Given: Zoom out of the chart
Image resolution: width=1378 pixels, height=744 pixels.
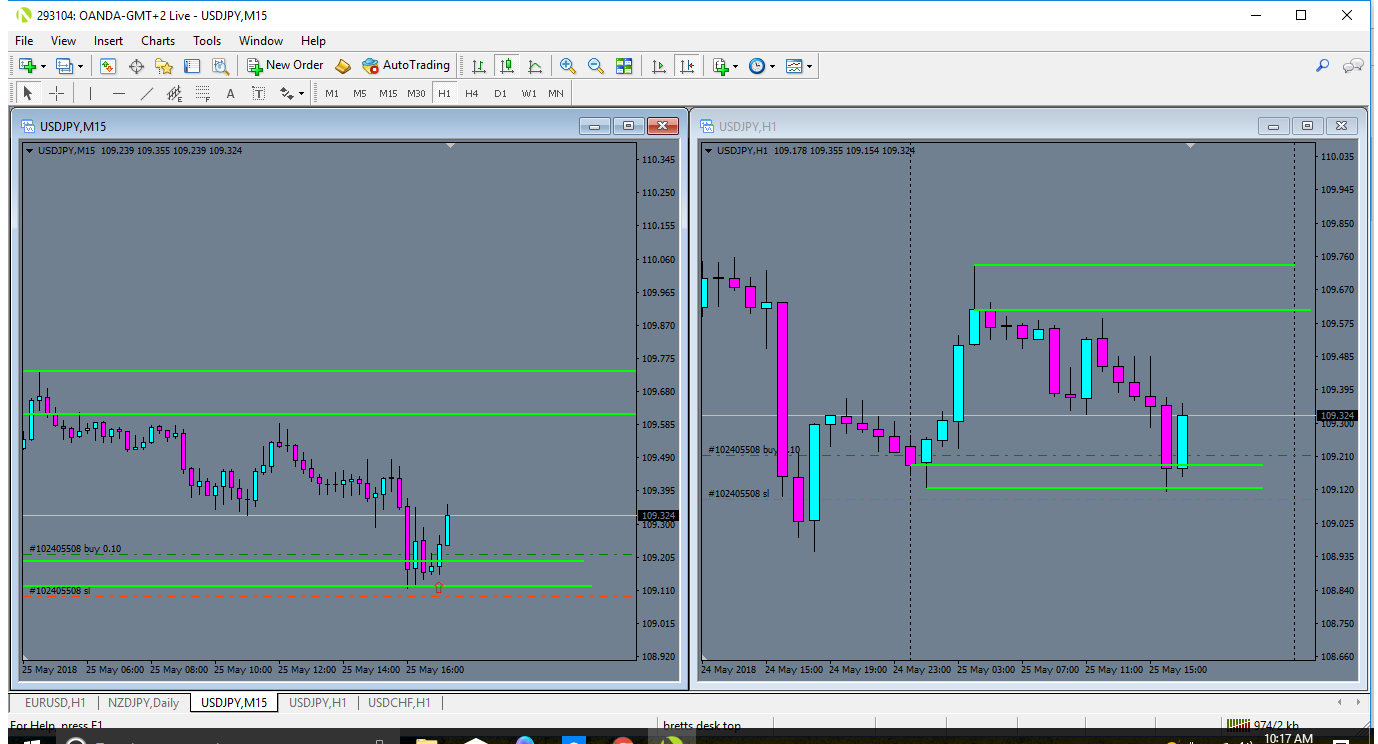Looking at the screenshot, I should [x=596, y=66].
